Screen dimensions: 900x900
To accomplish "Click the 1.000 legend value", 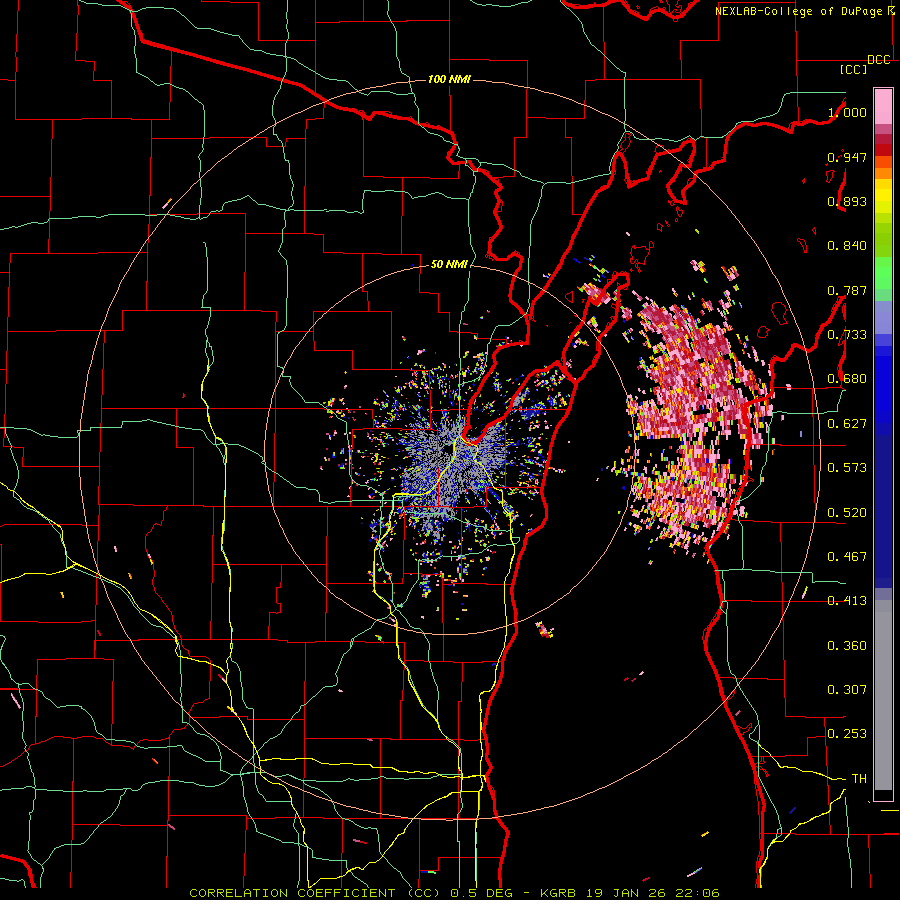I will [x=847, y=112].
